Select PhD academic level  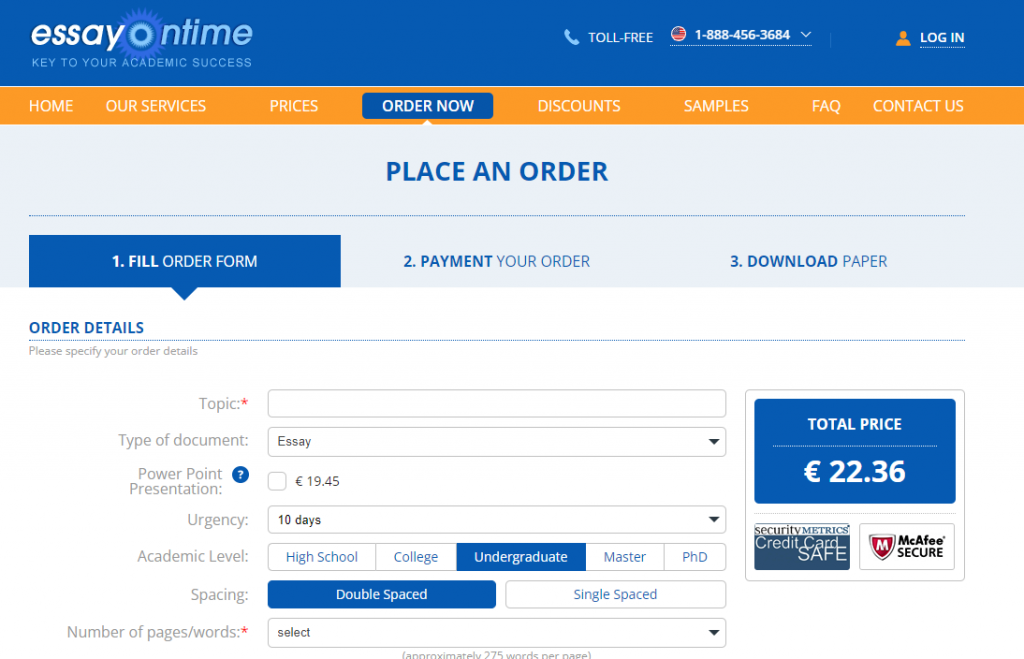pyautogui.click(x=695, y=557)
